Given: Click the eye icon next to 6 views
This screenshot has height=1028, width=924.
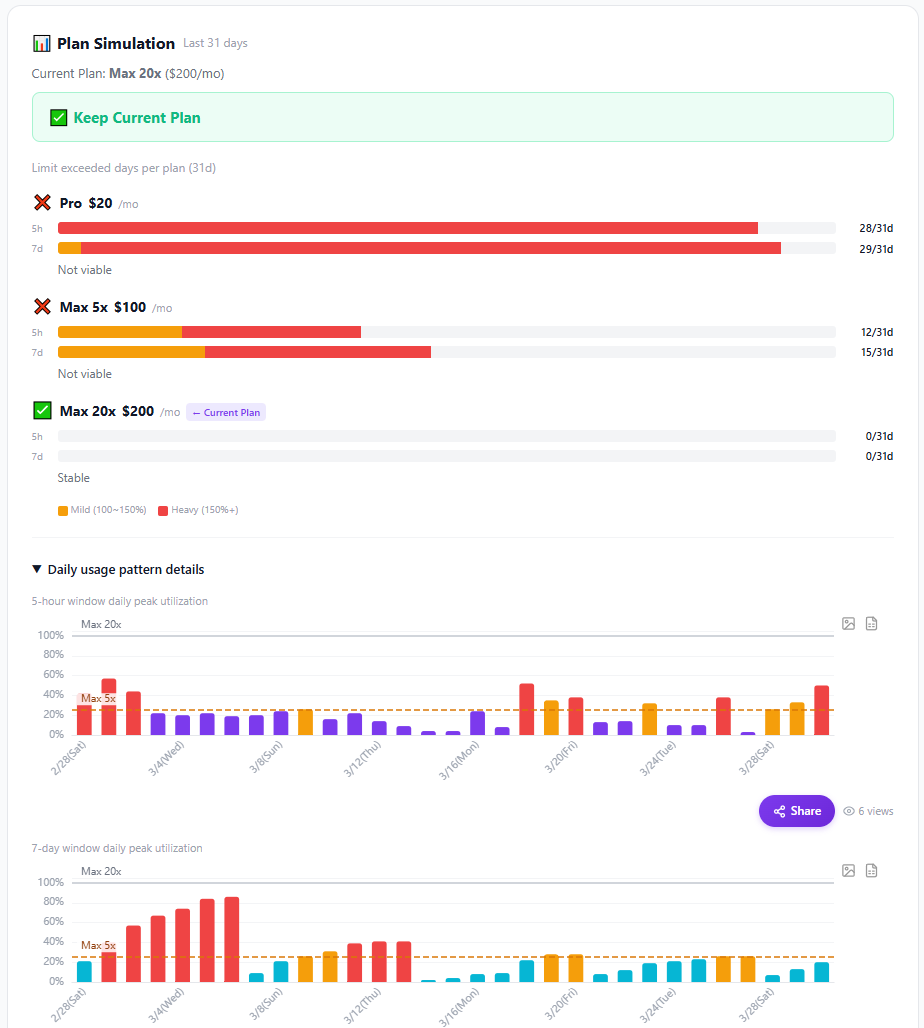Looking at the screenshot, I should tap(849, 811).
